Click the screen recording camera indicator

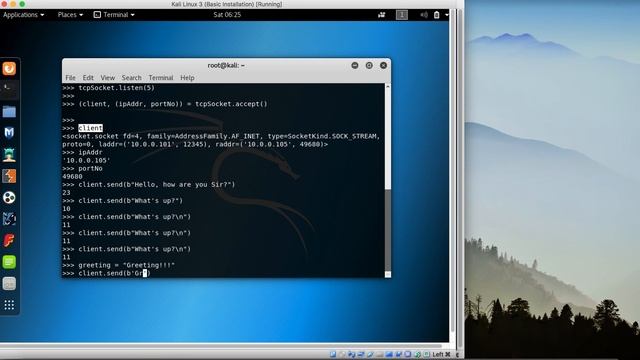382,15
